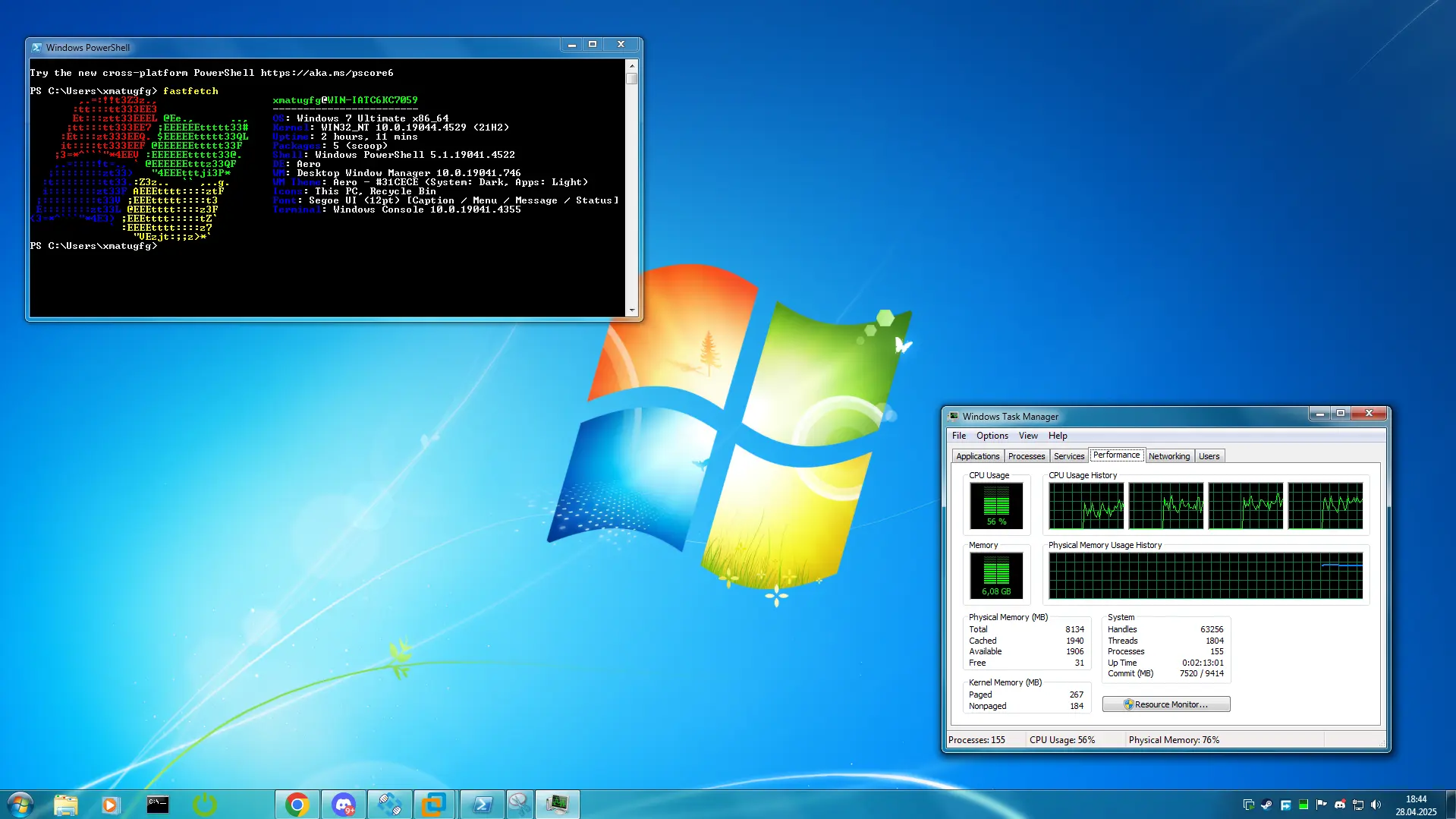Open the File menu in Task Manager
This screenshot has height=819, width=1456.
coord(959,436)
